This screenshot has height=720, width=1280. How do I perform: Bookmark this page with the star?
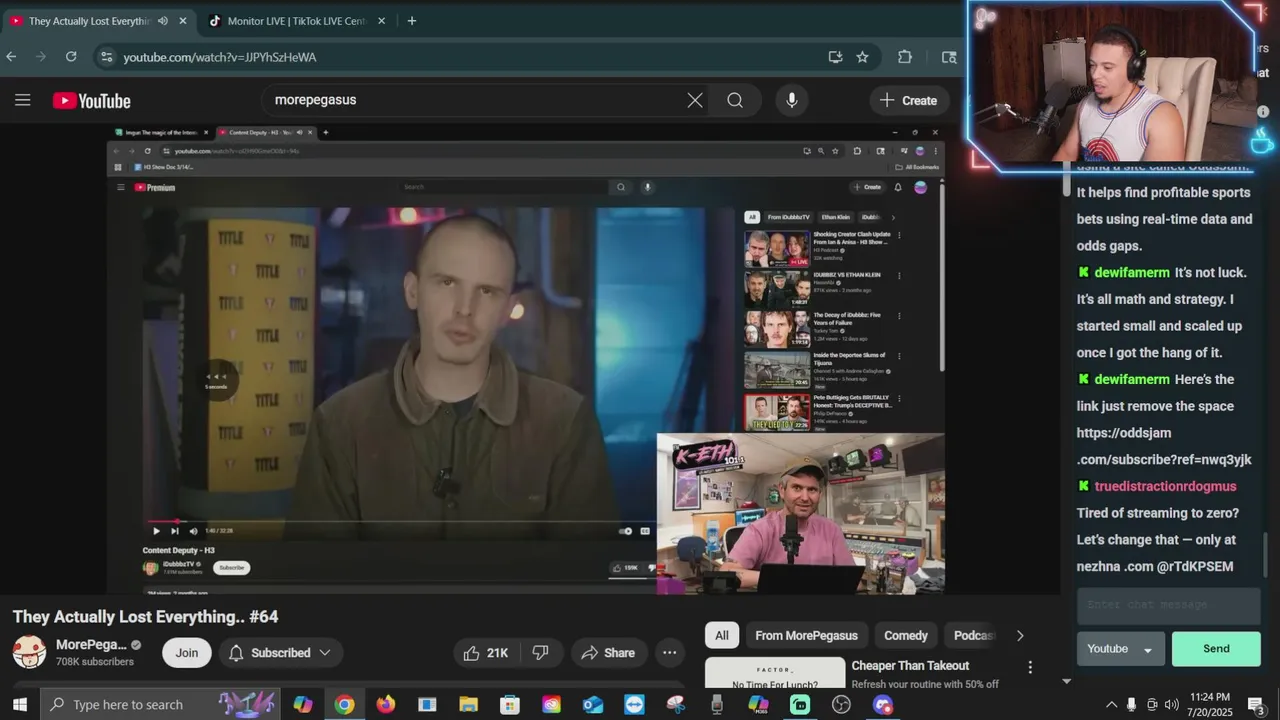click(x=862, y=57)
